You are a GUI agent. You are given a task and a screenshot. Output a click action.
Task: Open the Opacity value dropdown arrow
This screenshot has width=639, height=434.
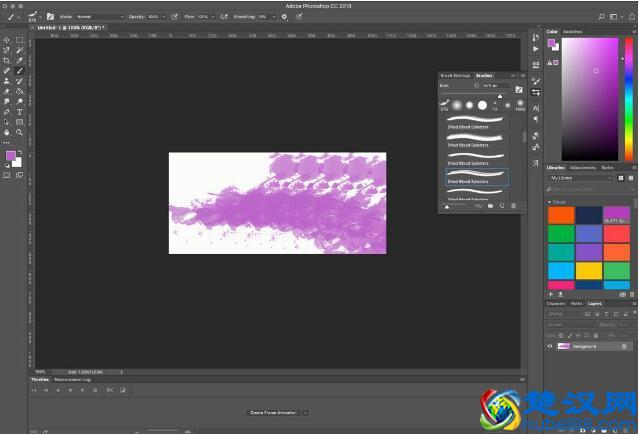click(164, 17)
